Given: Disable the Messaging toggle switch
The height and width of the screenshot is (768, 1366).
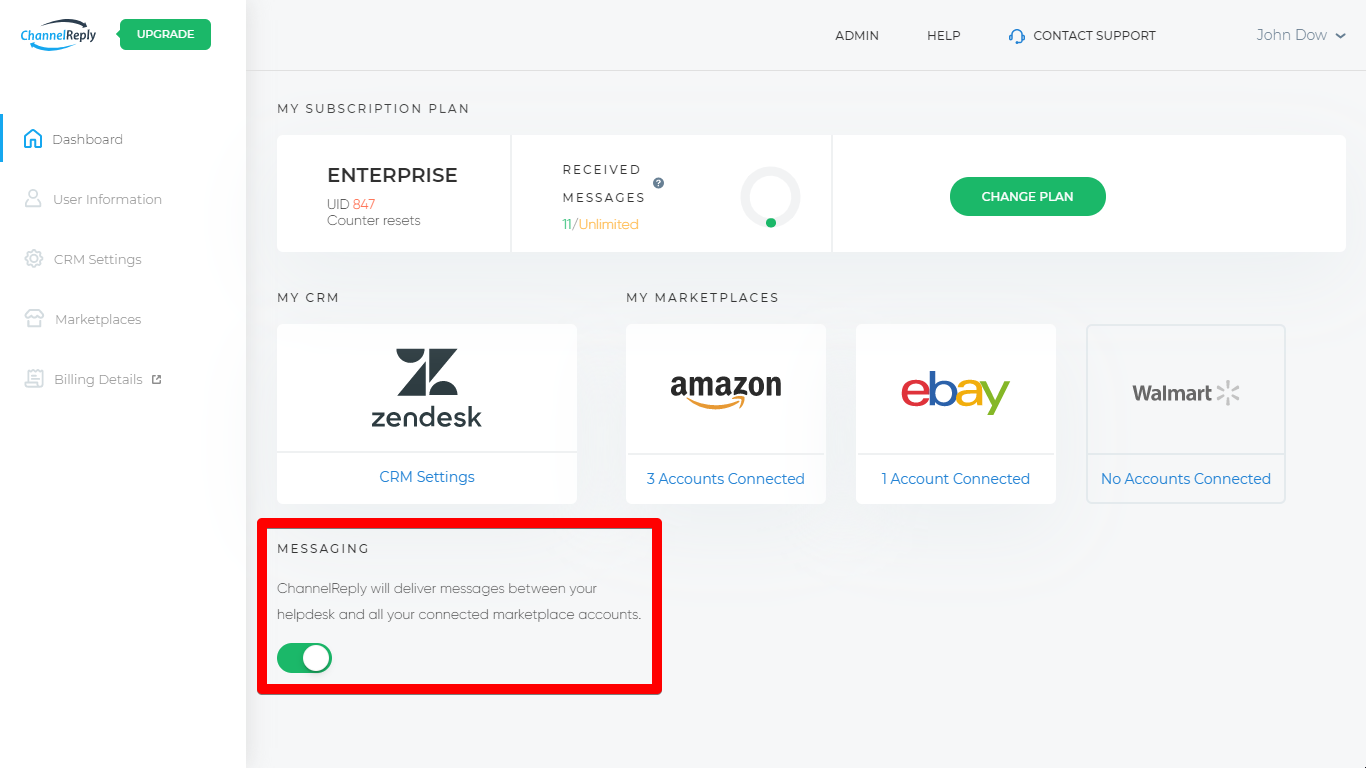Looking at the screenshot, I should (x=304, y=658).
